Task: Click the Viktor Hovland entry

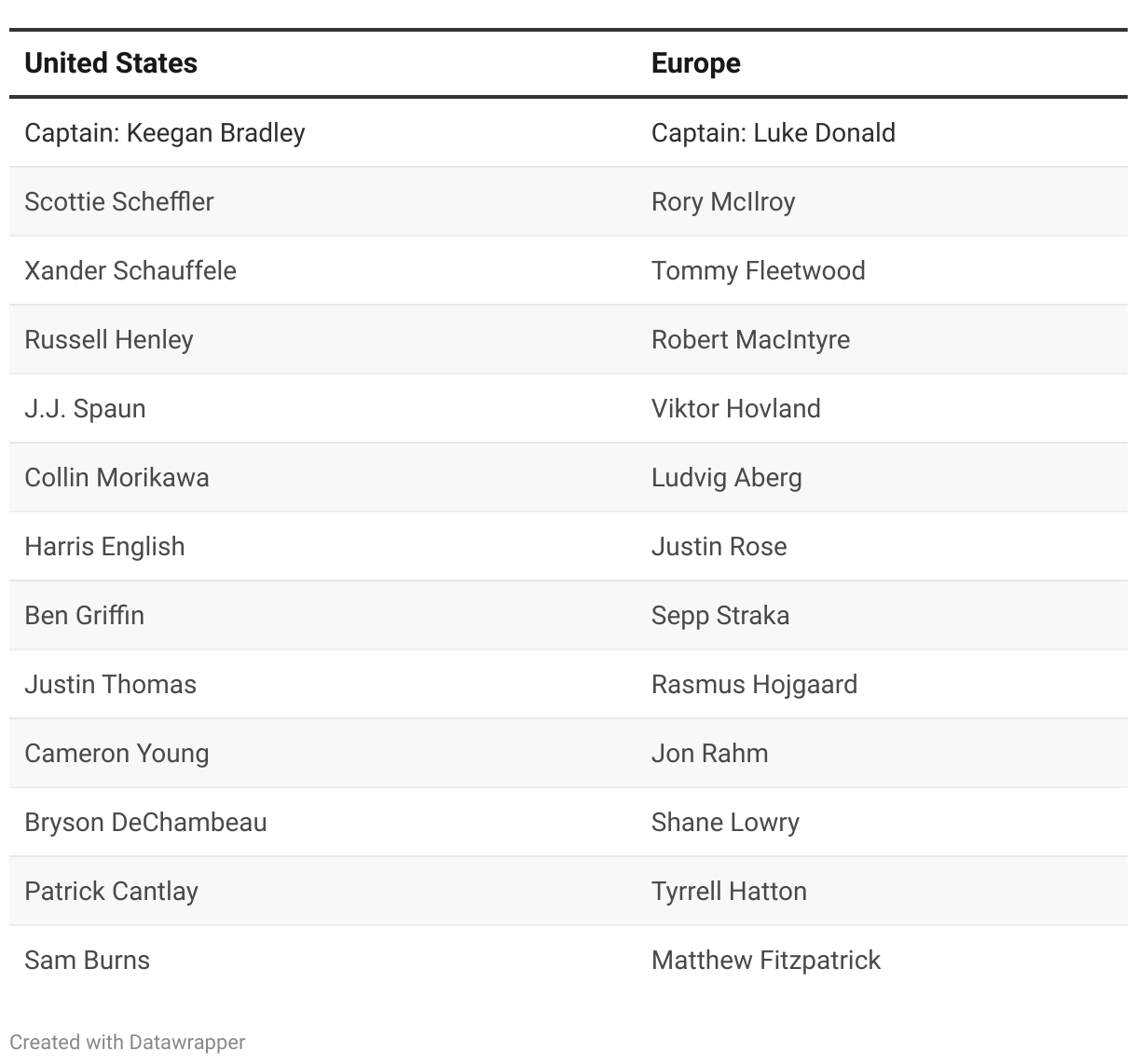Action: pos(735,409)
